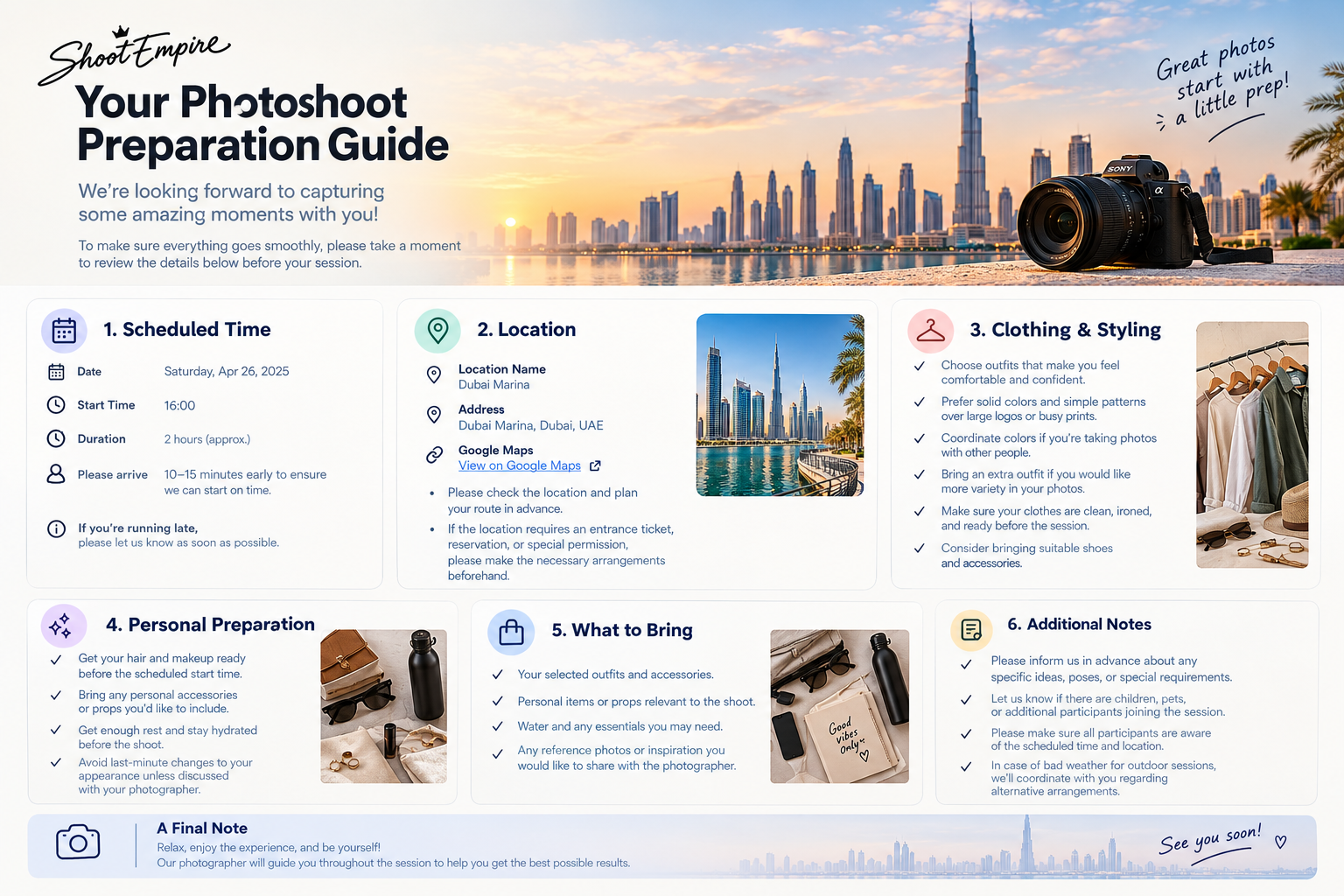Image resolution: width=1344 pixels, height=896 pixels.
Task: Click the Good Vibes Only notebook photo
Action: tap(839, 706)
